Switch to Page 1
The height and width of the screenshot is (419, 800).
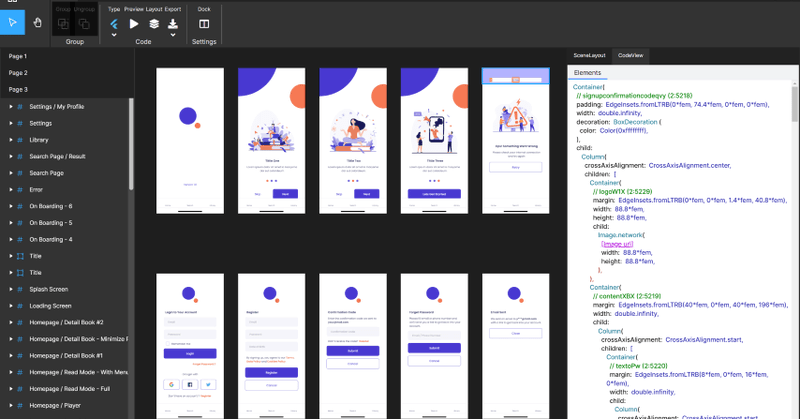pos(18,56)
